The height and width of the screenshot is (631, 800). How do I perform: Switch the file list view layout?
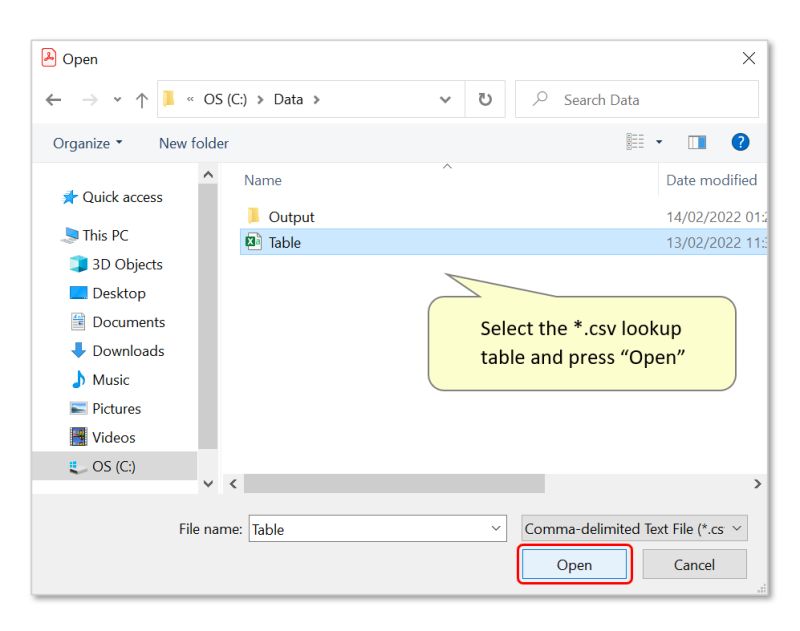[636, 141]
